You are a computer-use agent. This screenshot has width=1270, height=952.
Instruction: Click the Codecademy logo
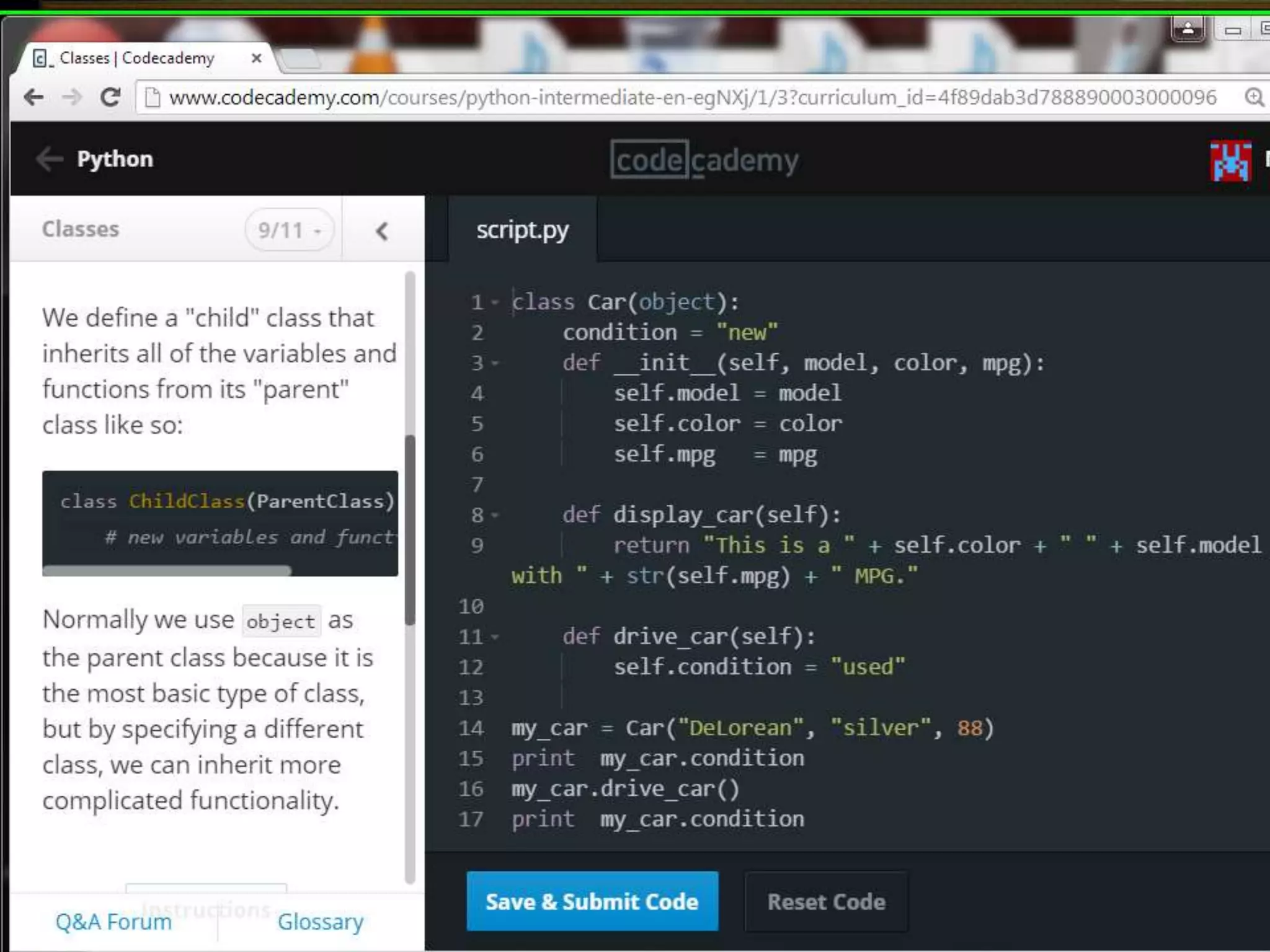click(704, 160)
